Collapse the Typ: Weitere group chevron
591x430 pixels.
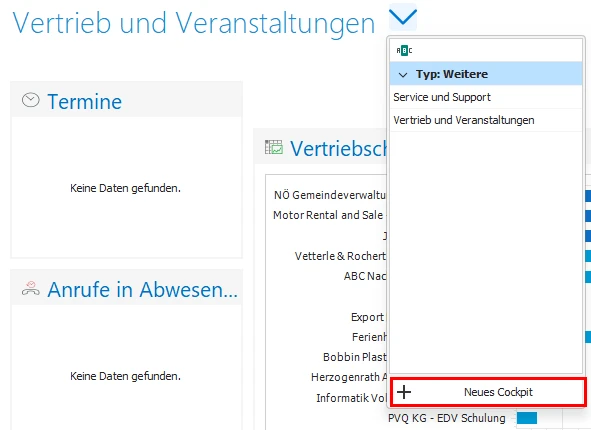coord(403,75)
